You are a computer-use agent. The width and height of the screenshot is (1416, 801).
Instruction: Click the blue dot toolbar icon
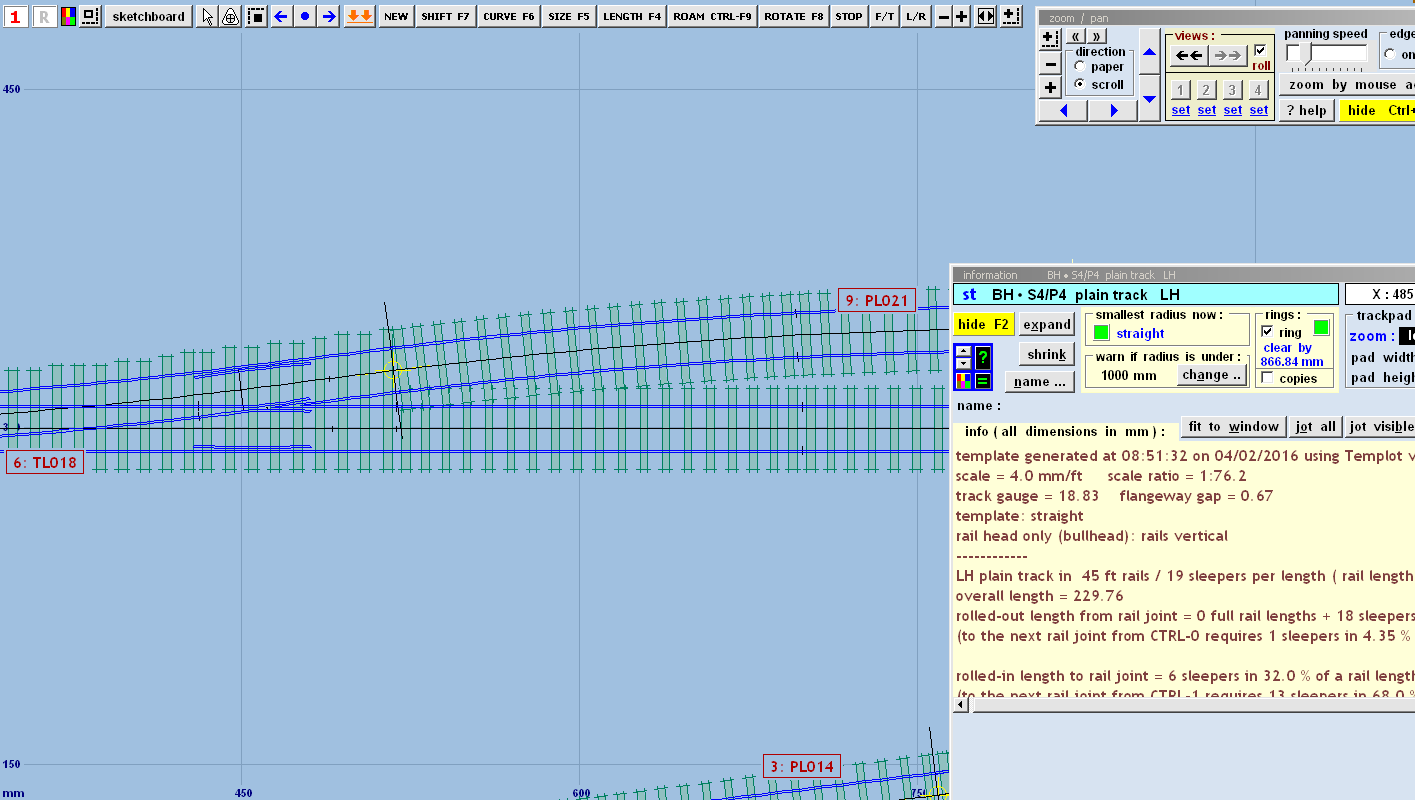(305, 16)
